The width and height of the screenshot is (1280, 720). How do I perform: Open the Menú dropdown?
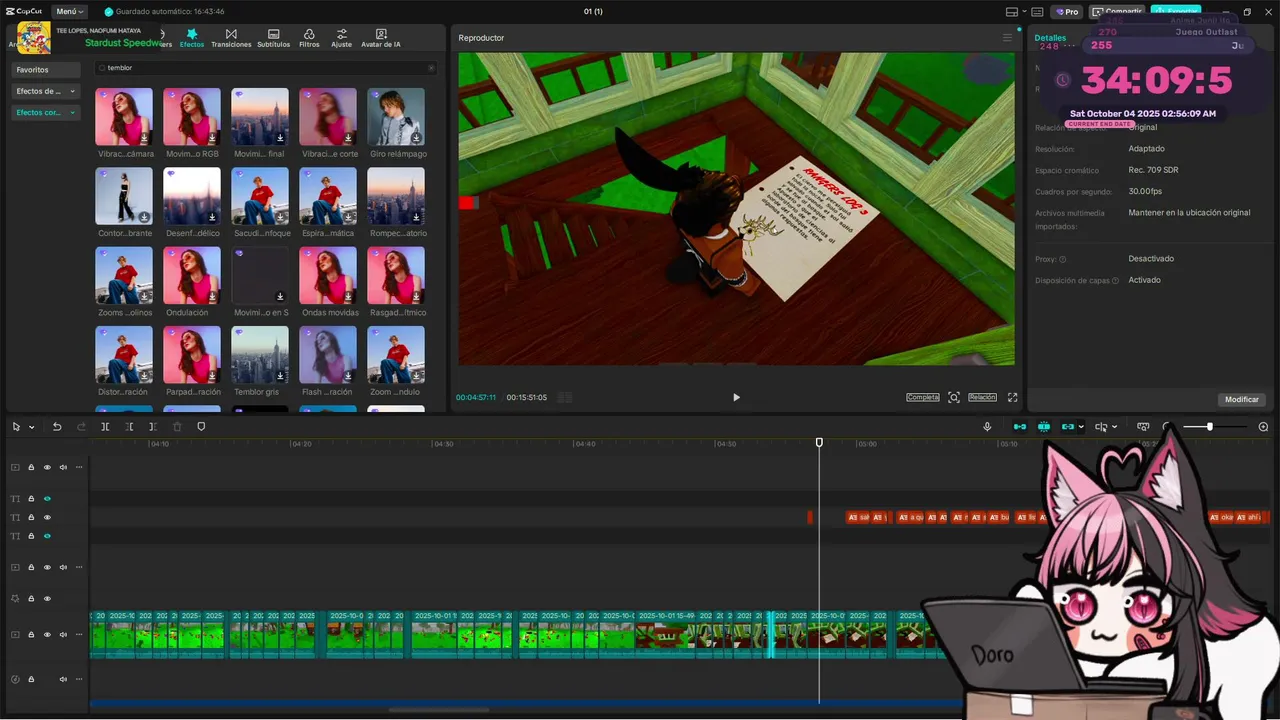pos(70,12)
